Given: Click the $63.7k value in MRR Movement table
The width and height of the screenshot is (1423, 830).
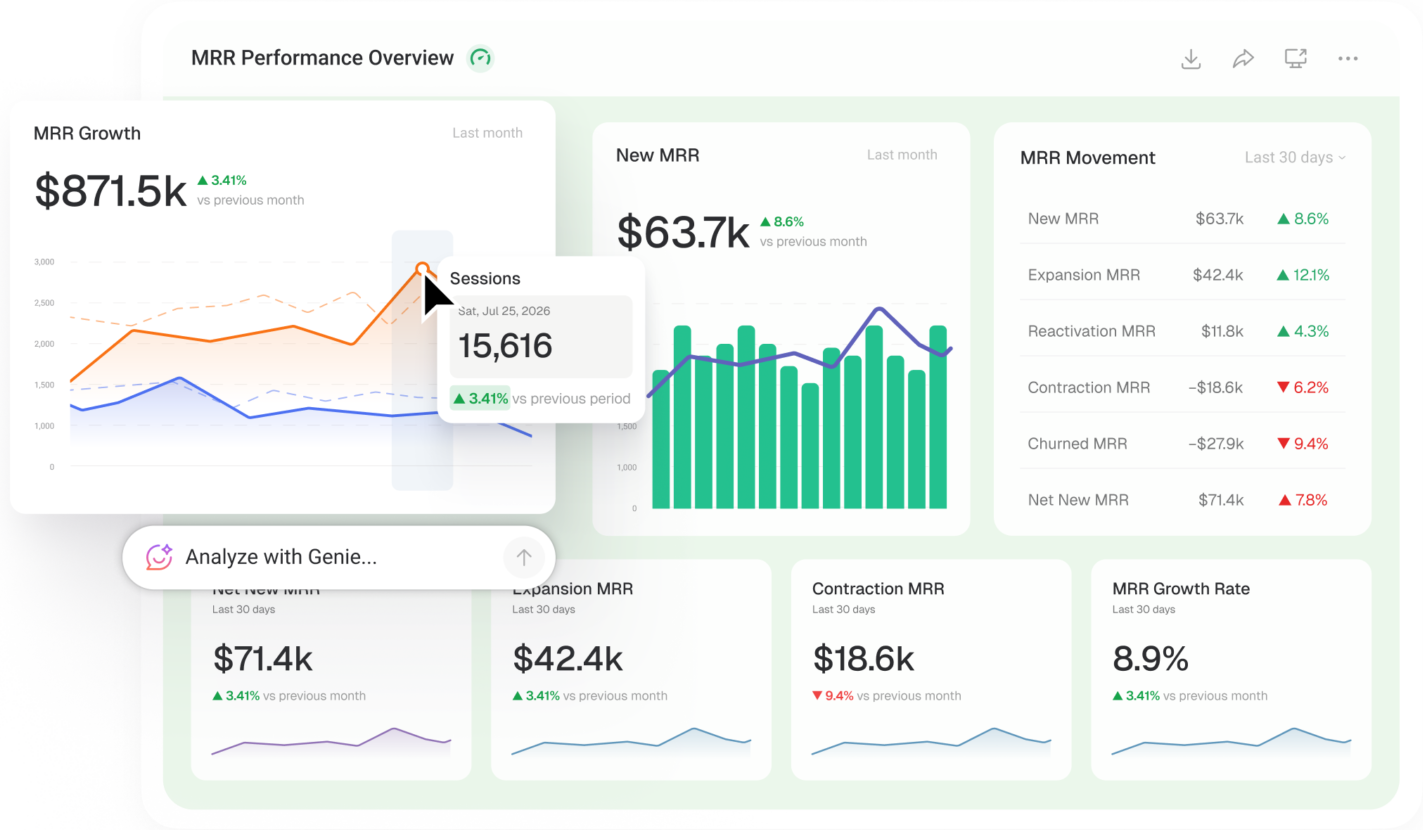Looking at the screenshot, I should pos(1219,219).
